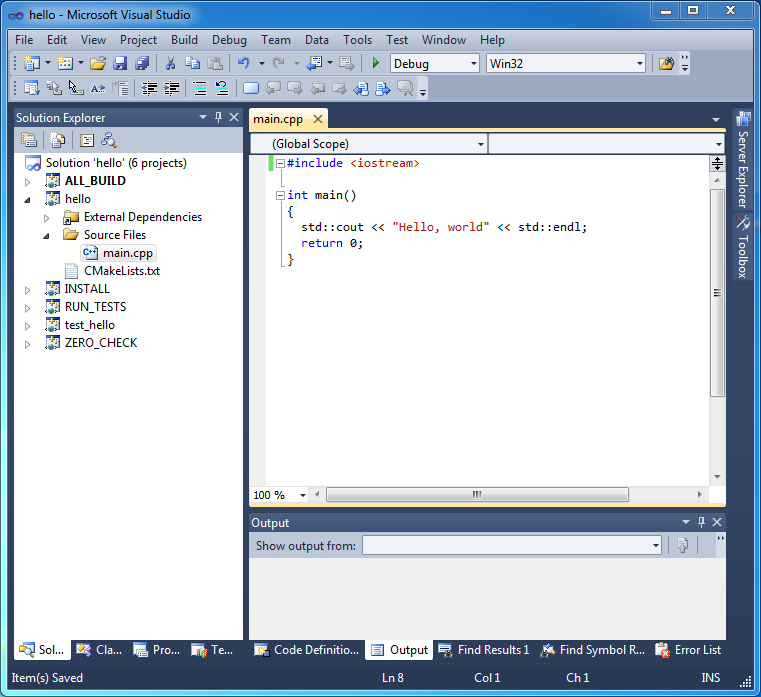Click Display an Object Member List icon

click(x=32, y=88)
